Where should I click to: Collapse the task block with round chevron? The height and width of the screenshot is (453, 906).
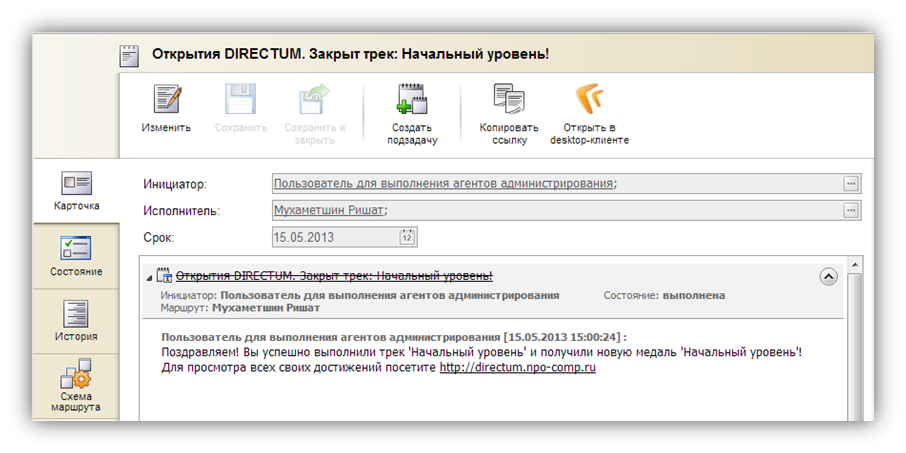coord(828,277)
